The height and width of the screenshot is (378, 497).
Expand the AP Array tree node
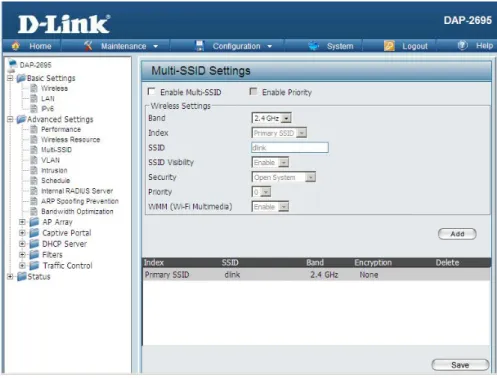(22, 222)
